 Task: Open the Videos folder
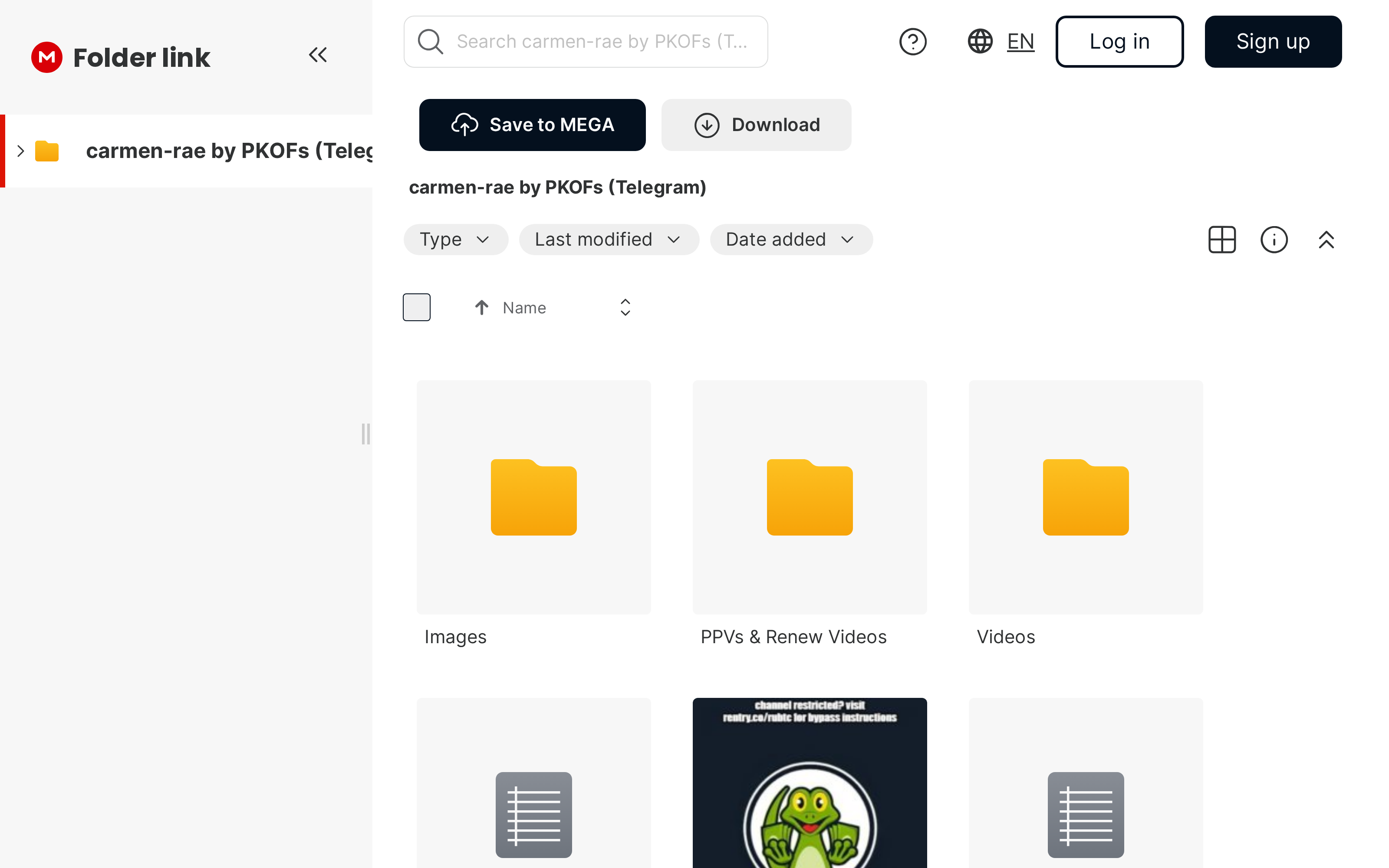1086,497
